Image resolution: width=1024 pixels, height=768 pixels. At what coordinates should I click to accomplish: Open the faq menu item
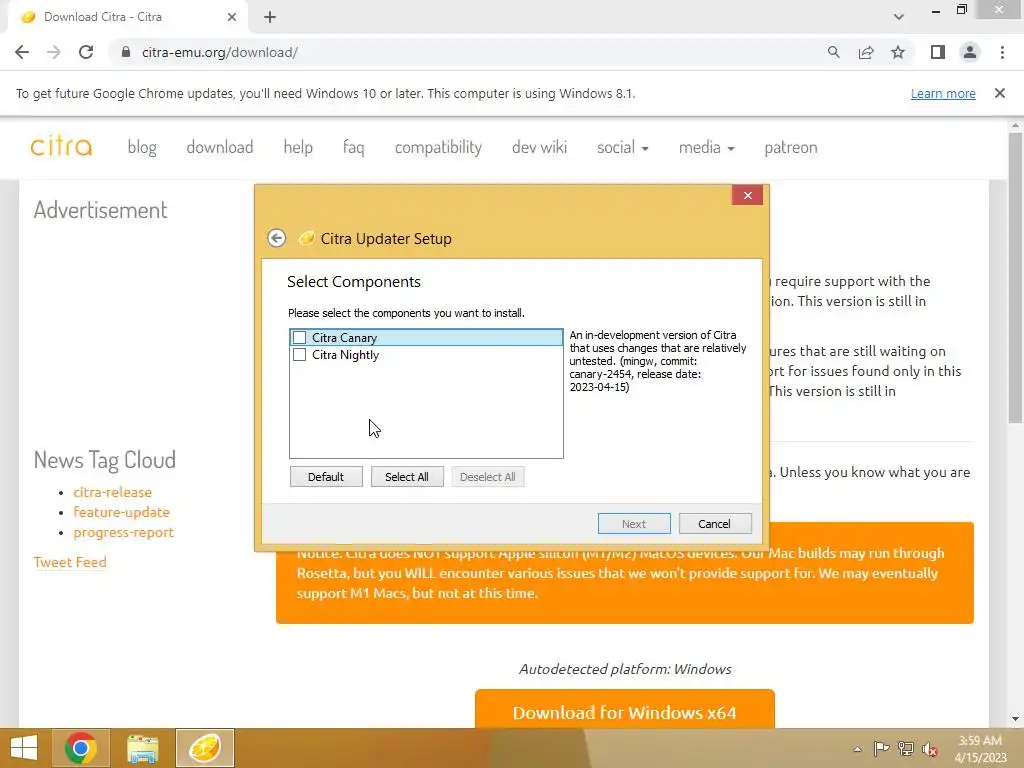click(x=353, y=147)
